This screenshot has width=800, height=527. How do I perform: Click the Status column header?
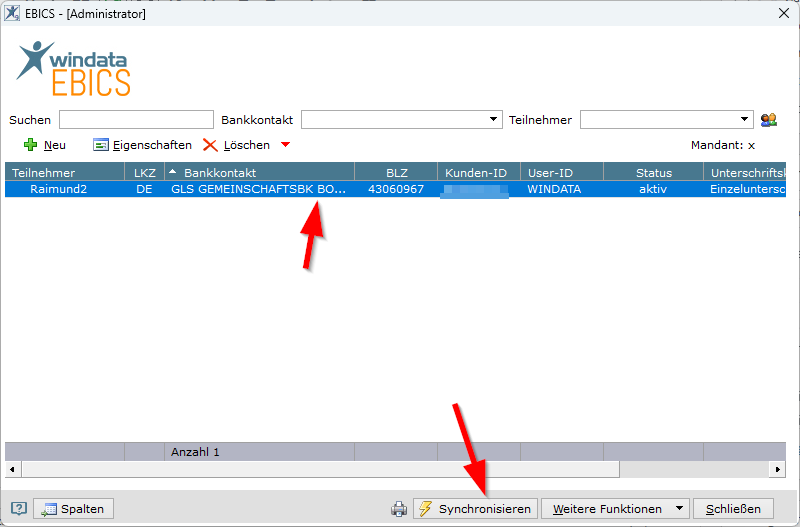point(653,173)
